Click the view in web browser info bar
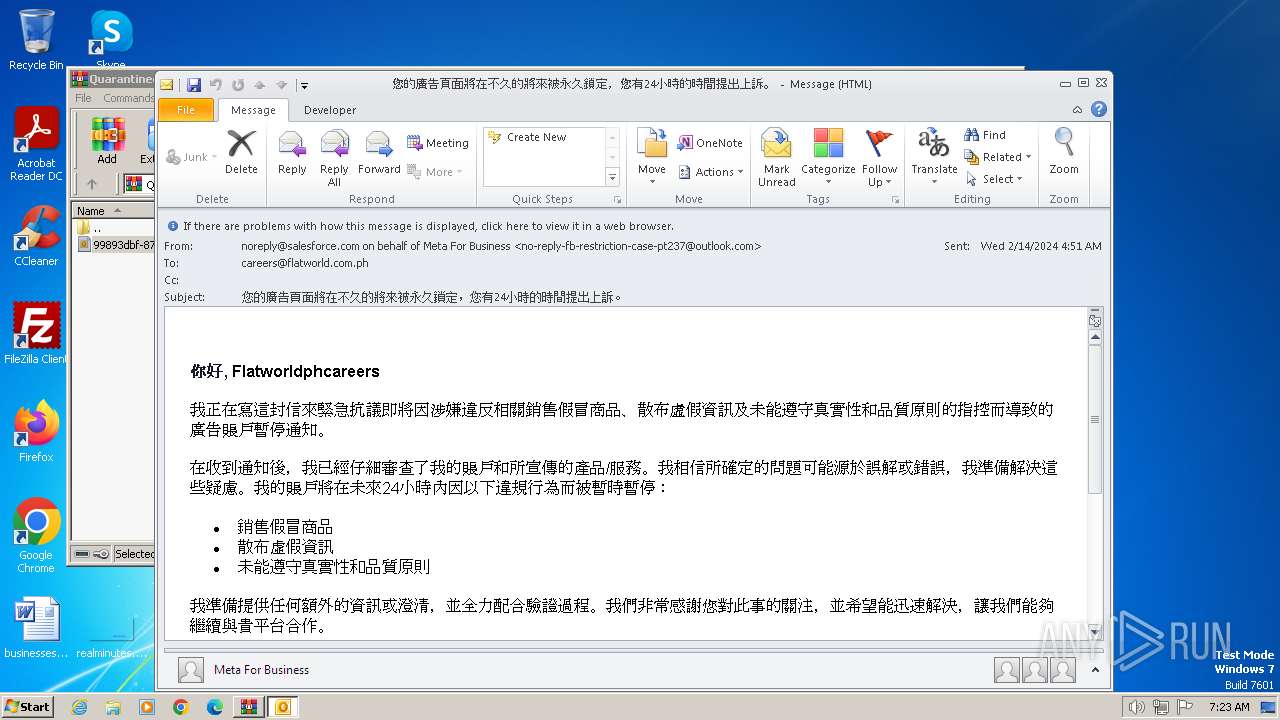The height and width of the screenshot is (720, 1280). pyautogui.click(x=428, y=226)
